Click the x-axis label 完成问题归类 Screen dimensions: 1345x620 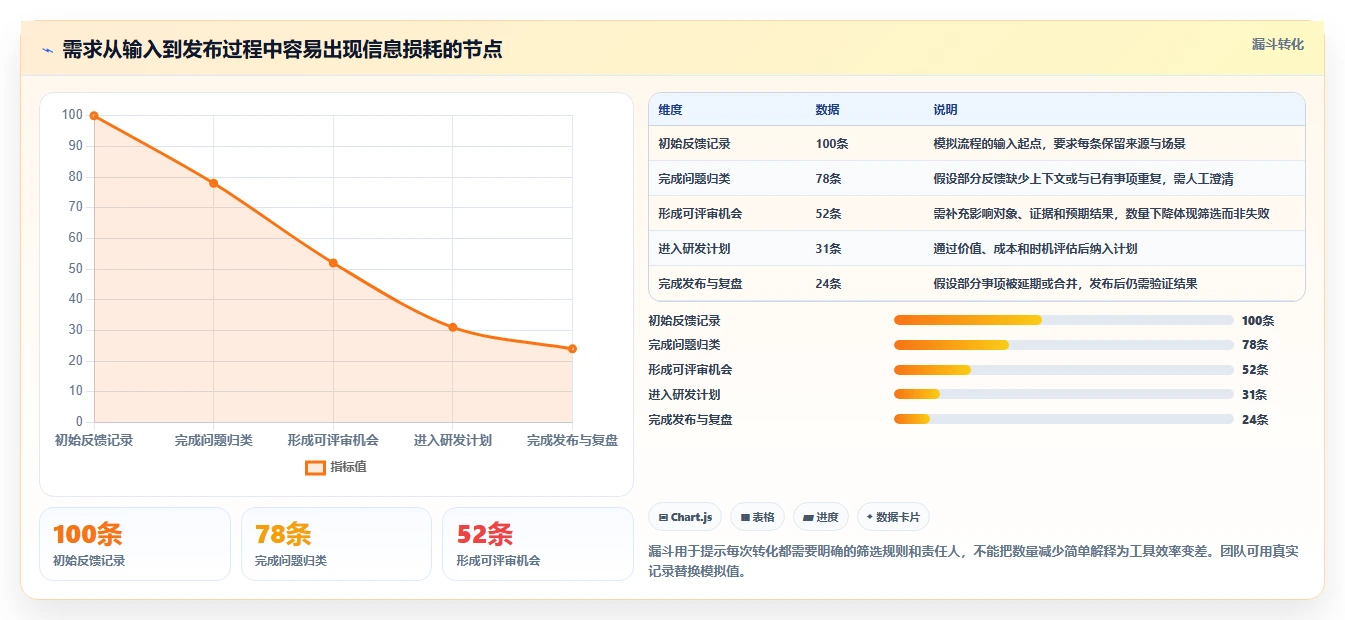[213, 440]
